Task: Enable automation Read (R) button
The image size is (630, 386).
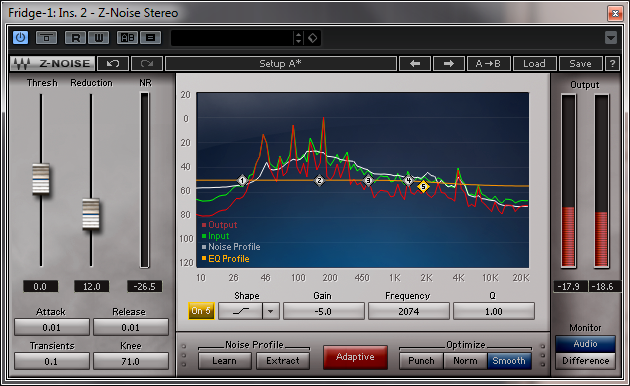Action: (76, 38)
